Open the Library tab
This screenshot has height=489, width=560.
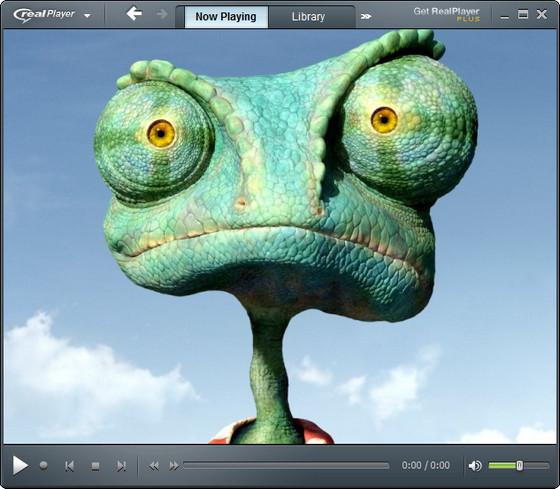point(309,17)
